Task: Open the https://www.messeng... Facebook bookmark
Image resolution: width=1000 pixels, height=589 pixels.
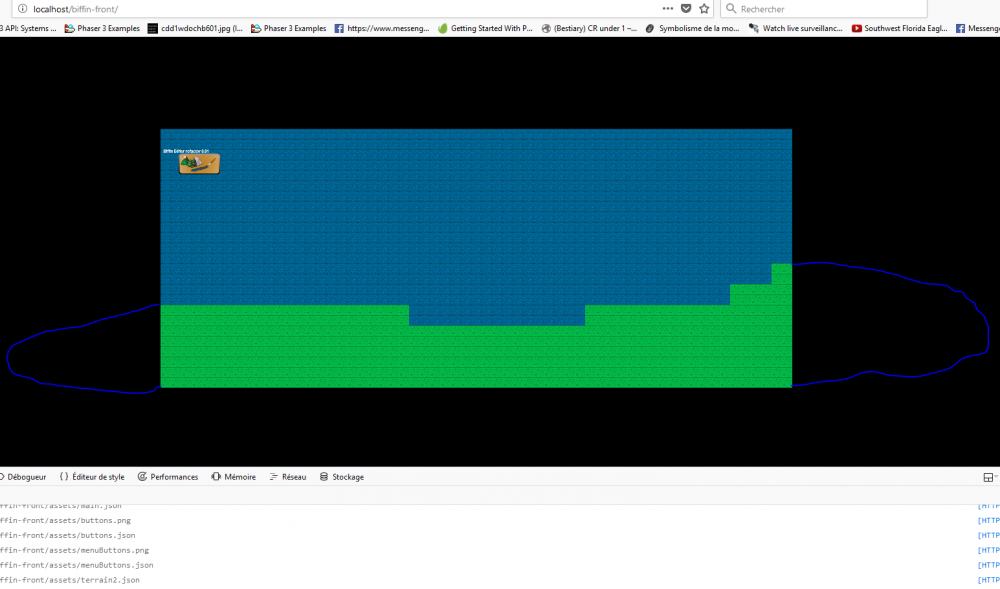Action: click(x=382, y=29)
